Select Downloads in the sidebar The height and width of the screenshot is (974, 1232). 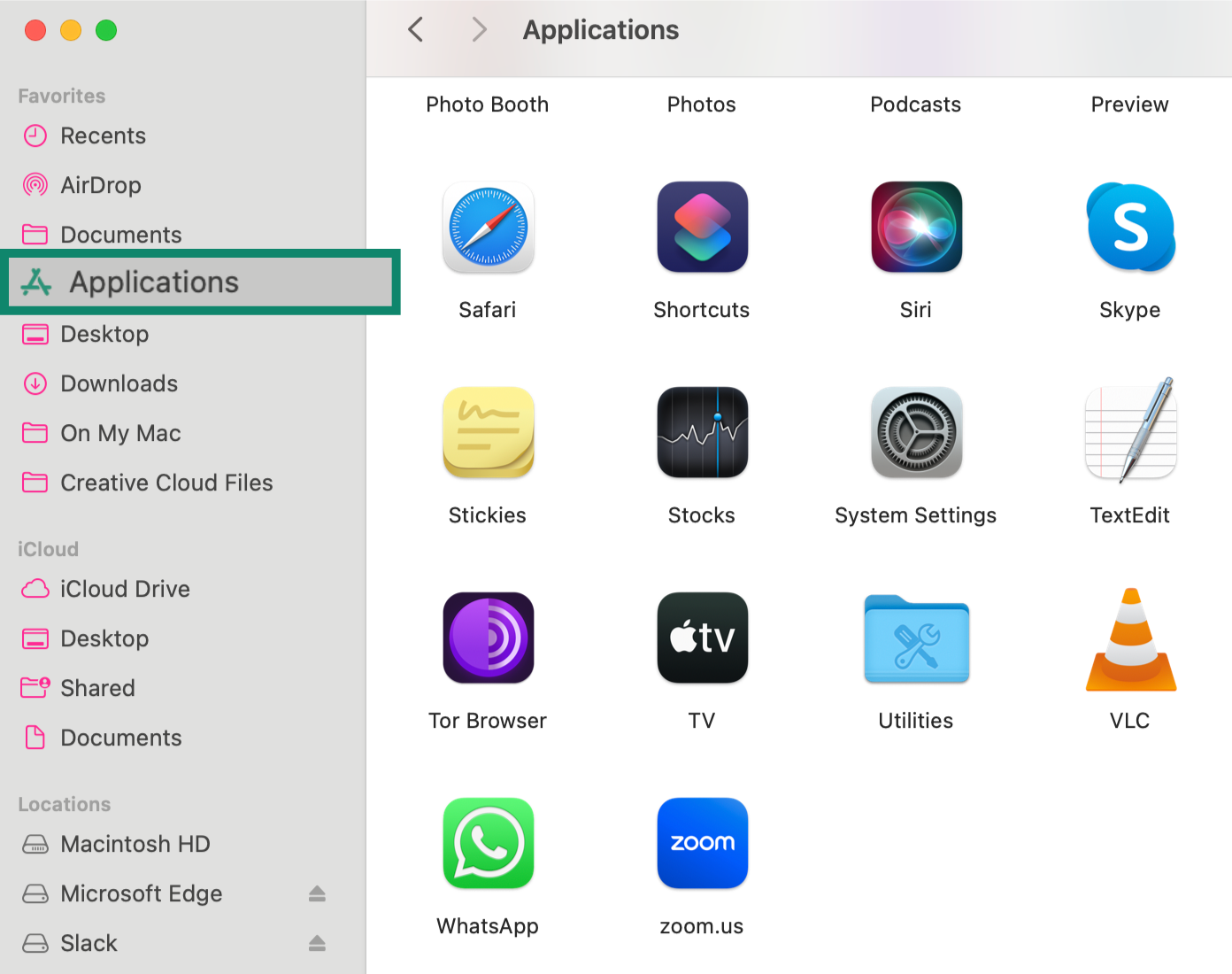119,383
